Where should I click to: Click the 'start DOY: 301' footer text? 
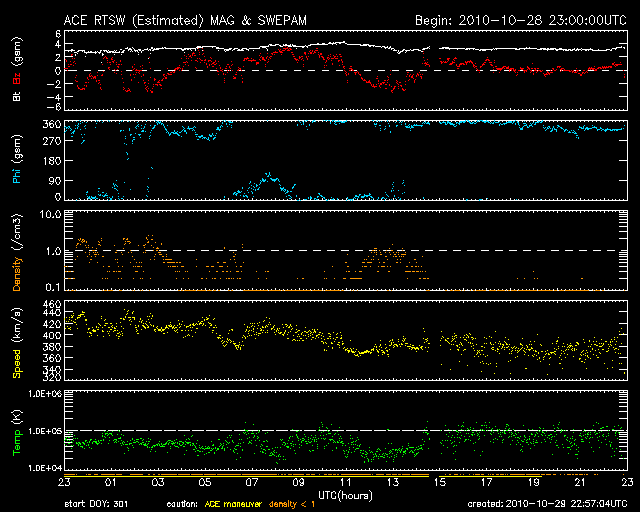[96, 505]
